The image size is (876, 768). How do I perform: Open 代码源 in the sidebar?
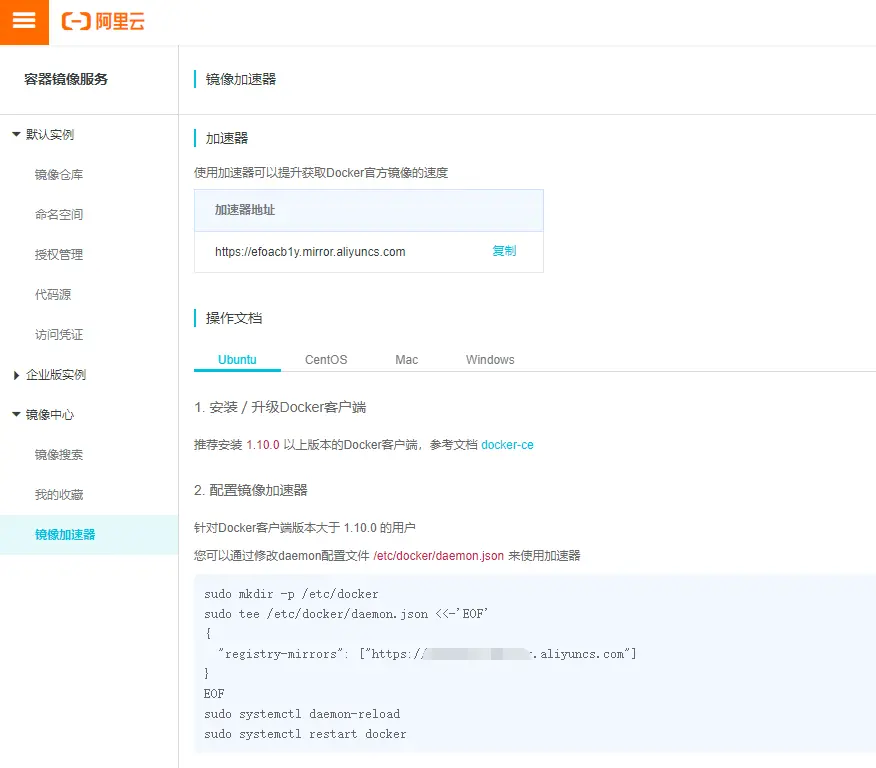tap(53, 294)
